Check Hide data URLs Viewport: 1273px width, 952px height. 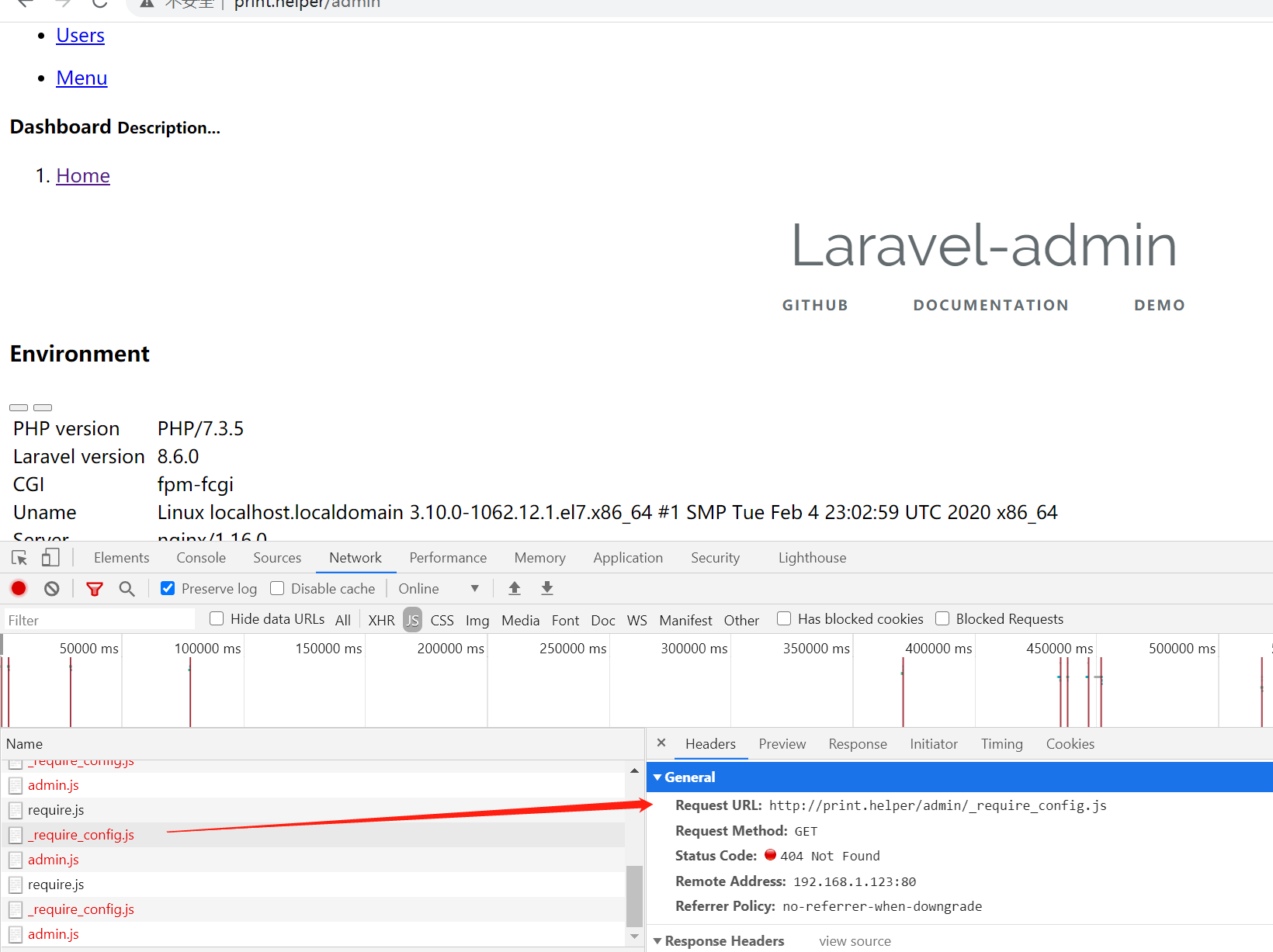click(216, 618)
